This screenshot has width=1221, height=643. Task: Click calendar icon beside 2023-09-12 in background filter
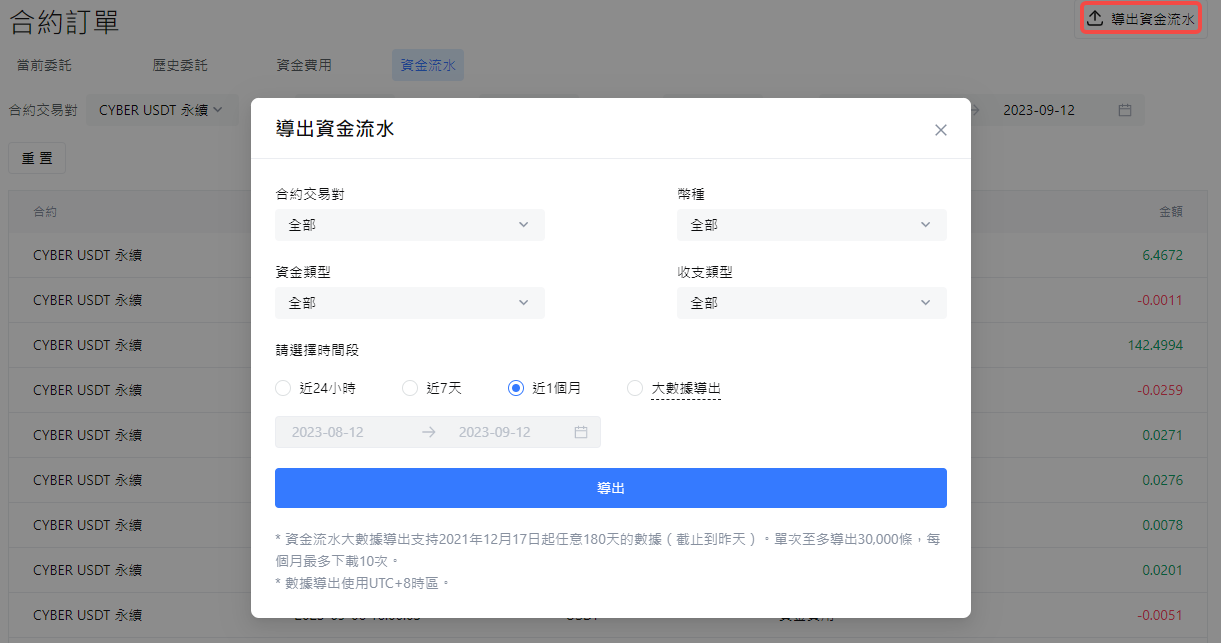(1125, 110)
